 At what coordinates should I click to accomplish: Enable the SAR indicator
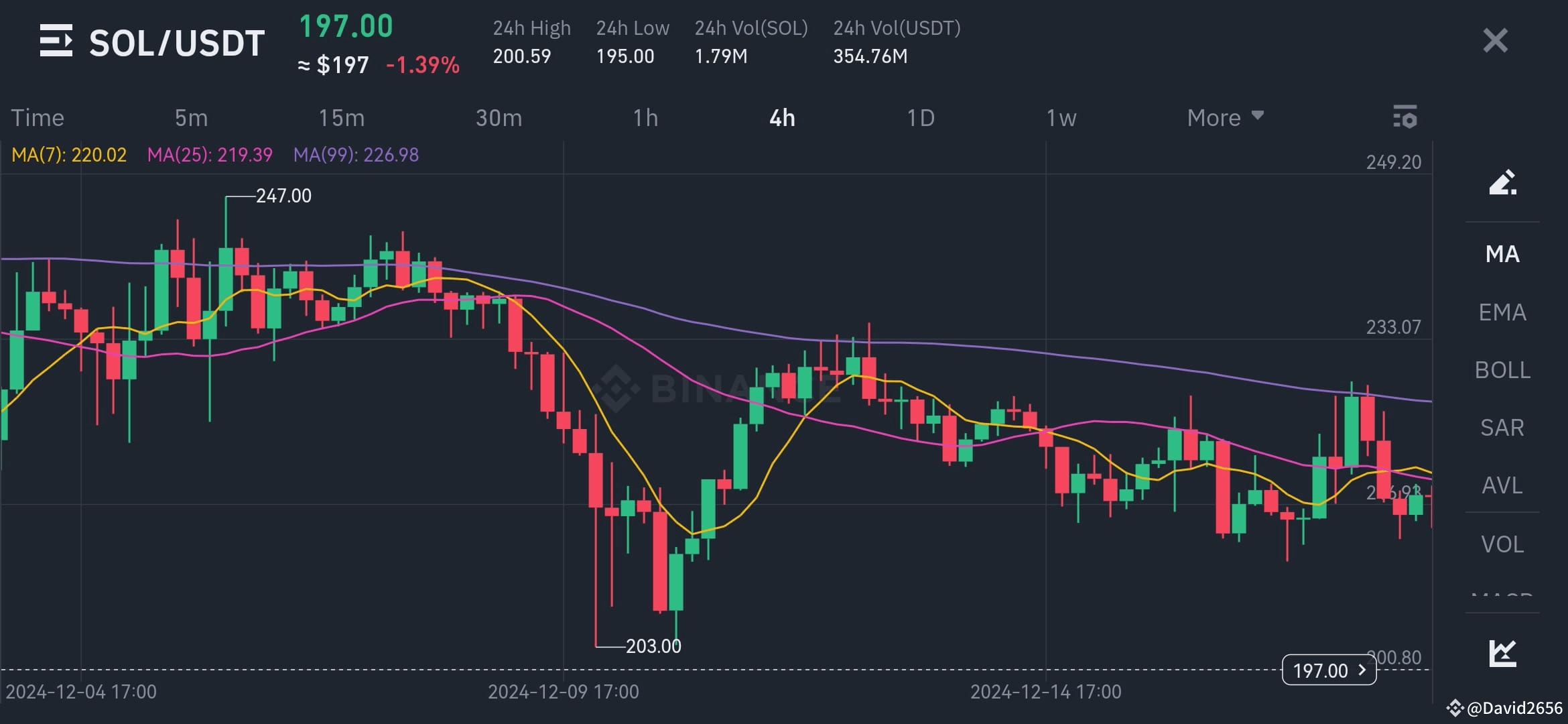(x=1502, y=428)
